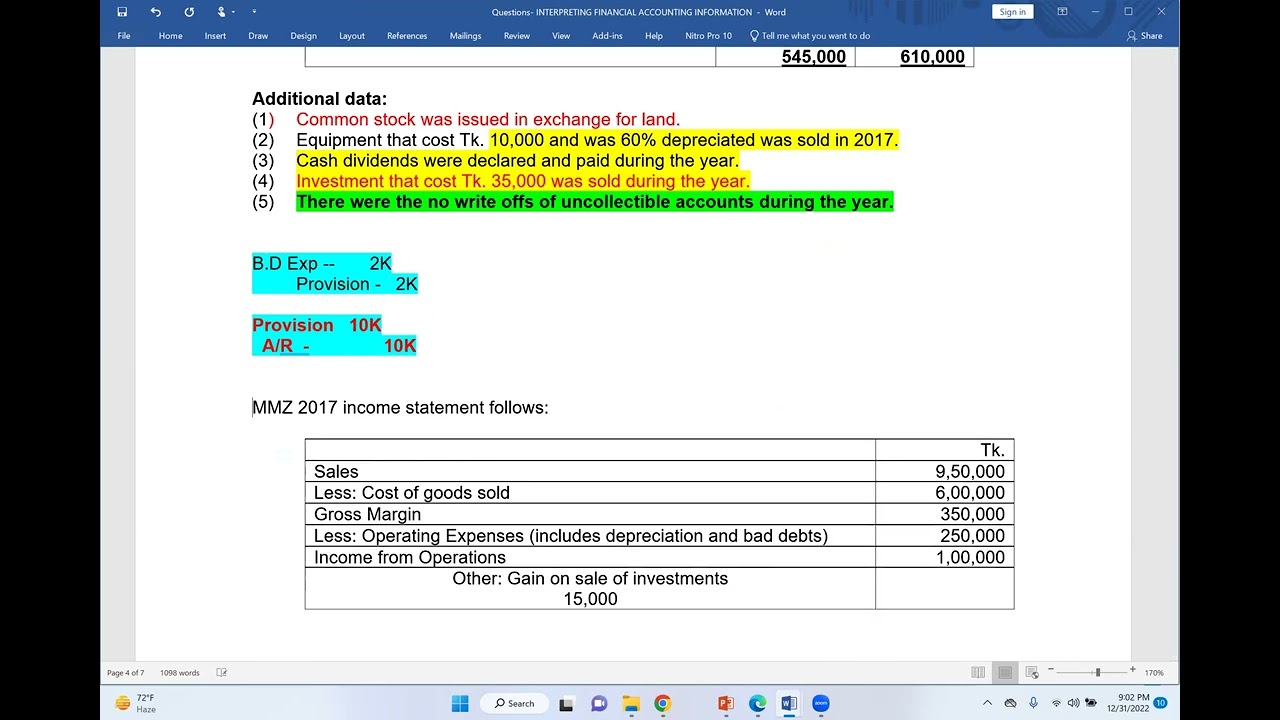Switch to the Insert ribbon tab
The width and height of the screenshot is (1280, 720).
tap(215, 36)
